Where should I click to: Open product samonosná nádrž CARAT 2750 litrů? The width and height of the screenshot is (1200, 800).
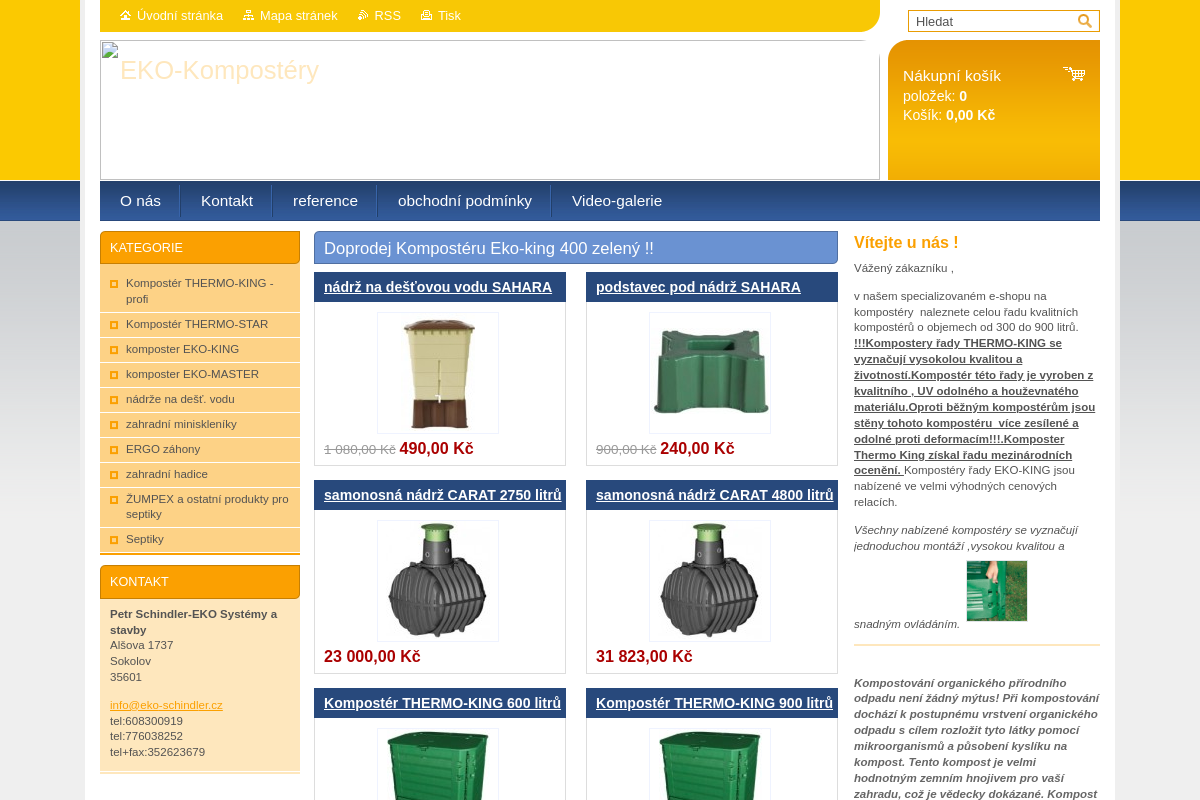point(443,495)
